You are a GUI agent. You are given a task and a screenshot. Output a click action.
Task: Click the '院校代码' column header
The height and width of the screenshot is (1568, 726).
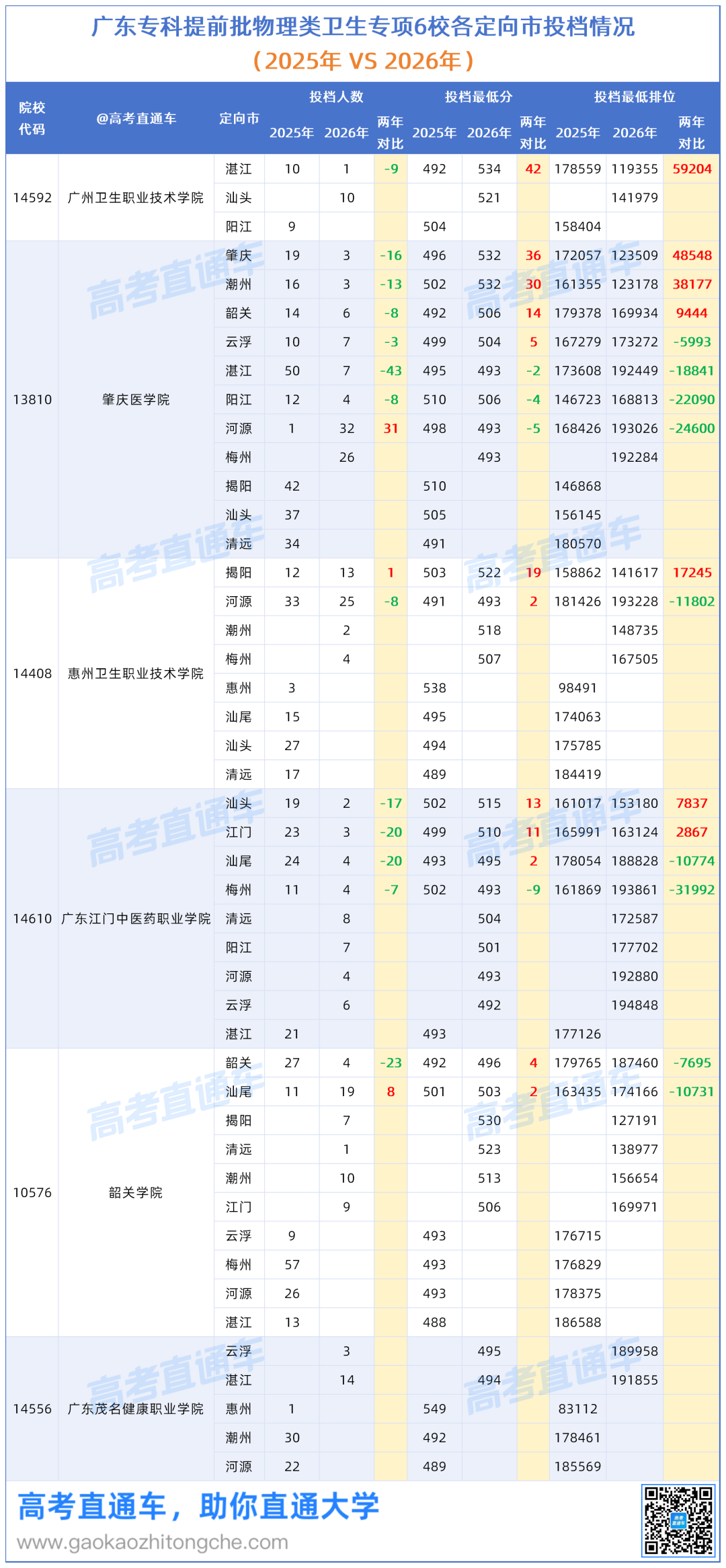pyautogui.click(x=32, y=118)
